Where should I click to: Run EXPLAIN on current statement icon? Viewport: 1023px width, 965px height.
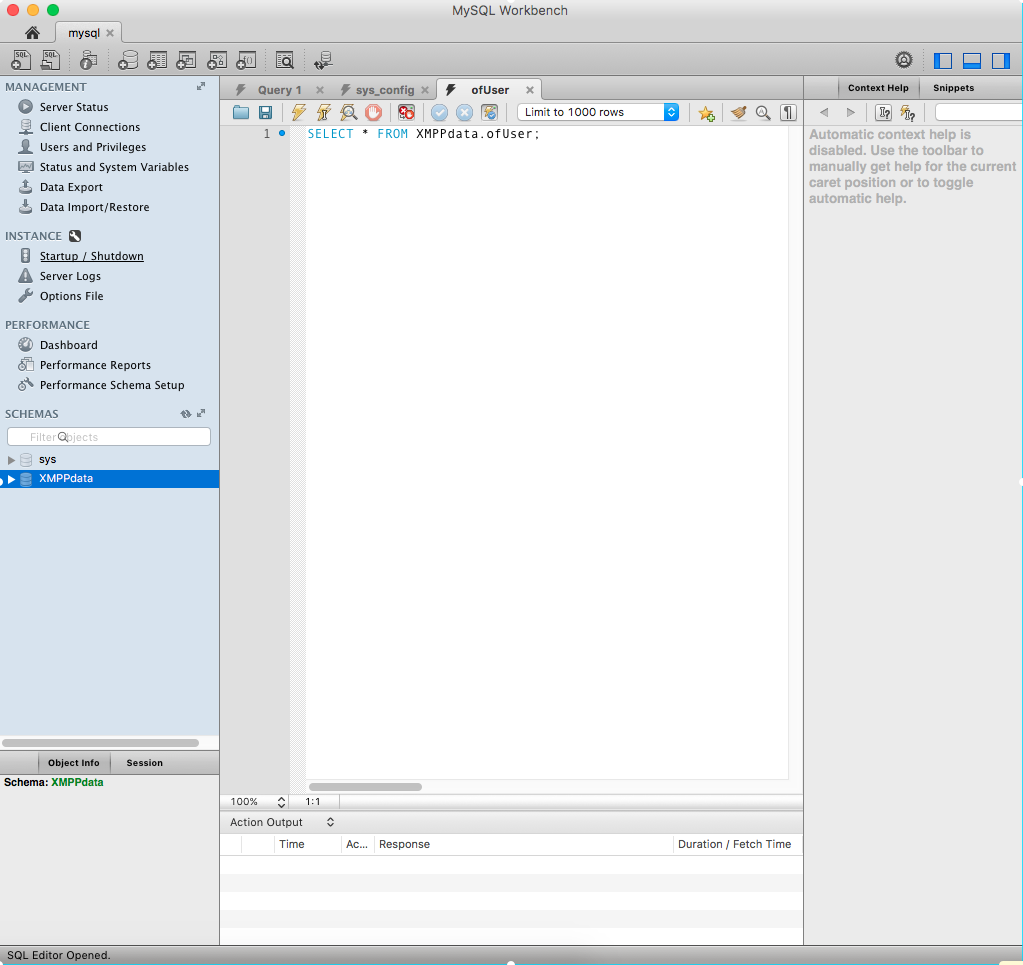[348, 112]
